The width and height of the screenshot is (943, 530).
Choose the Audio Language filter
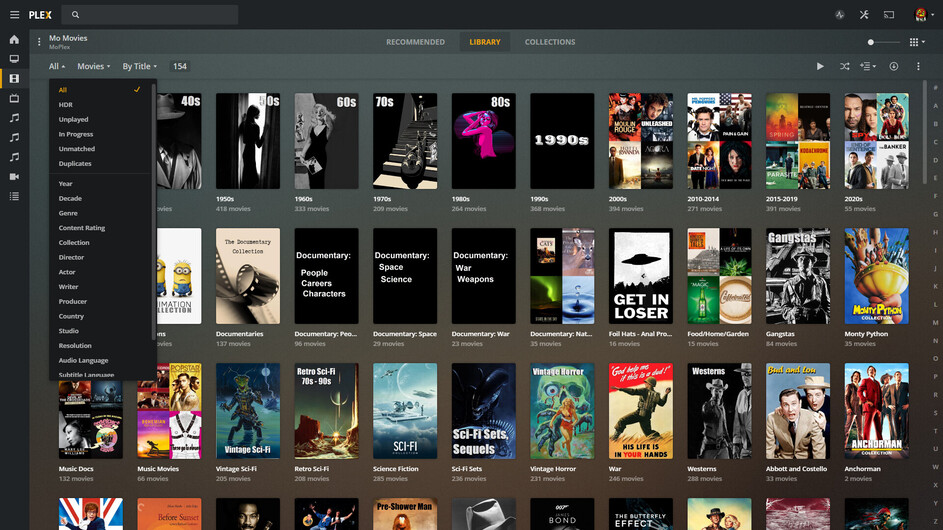point(100,360)
